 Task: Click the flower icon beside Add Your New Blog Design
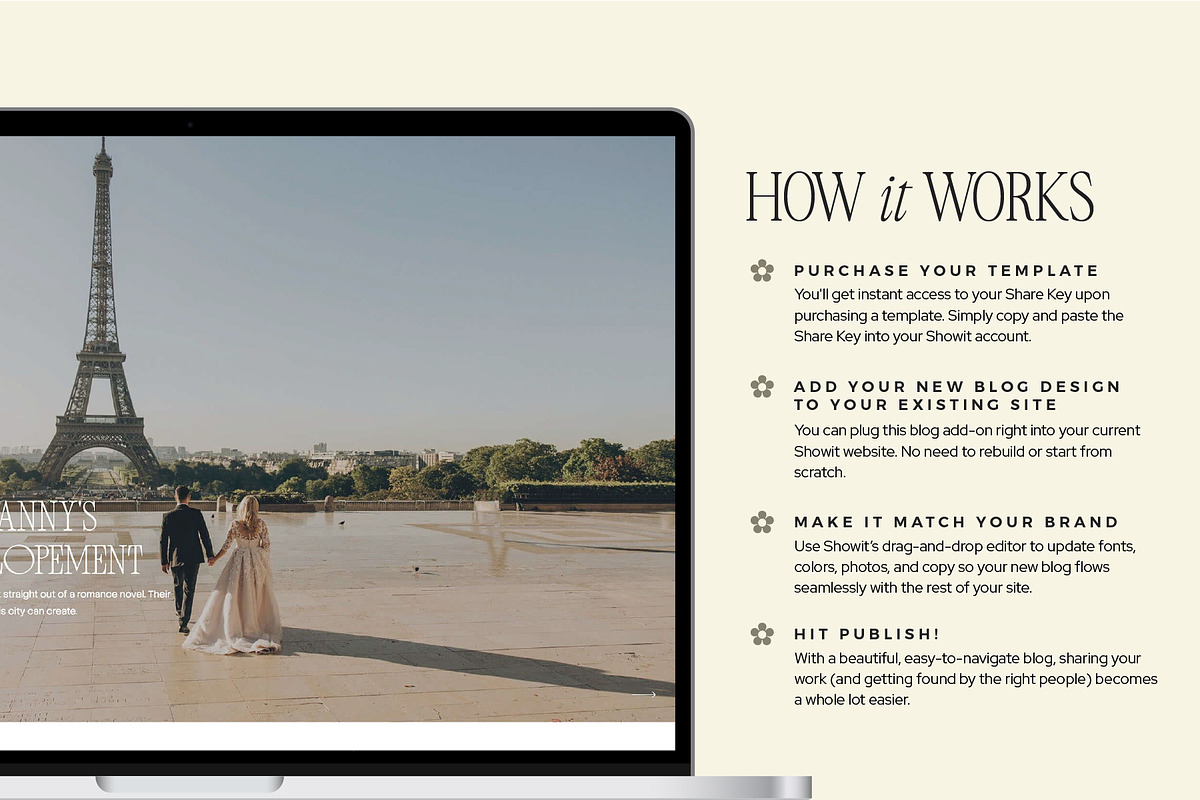(x=762, y=386)
